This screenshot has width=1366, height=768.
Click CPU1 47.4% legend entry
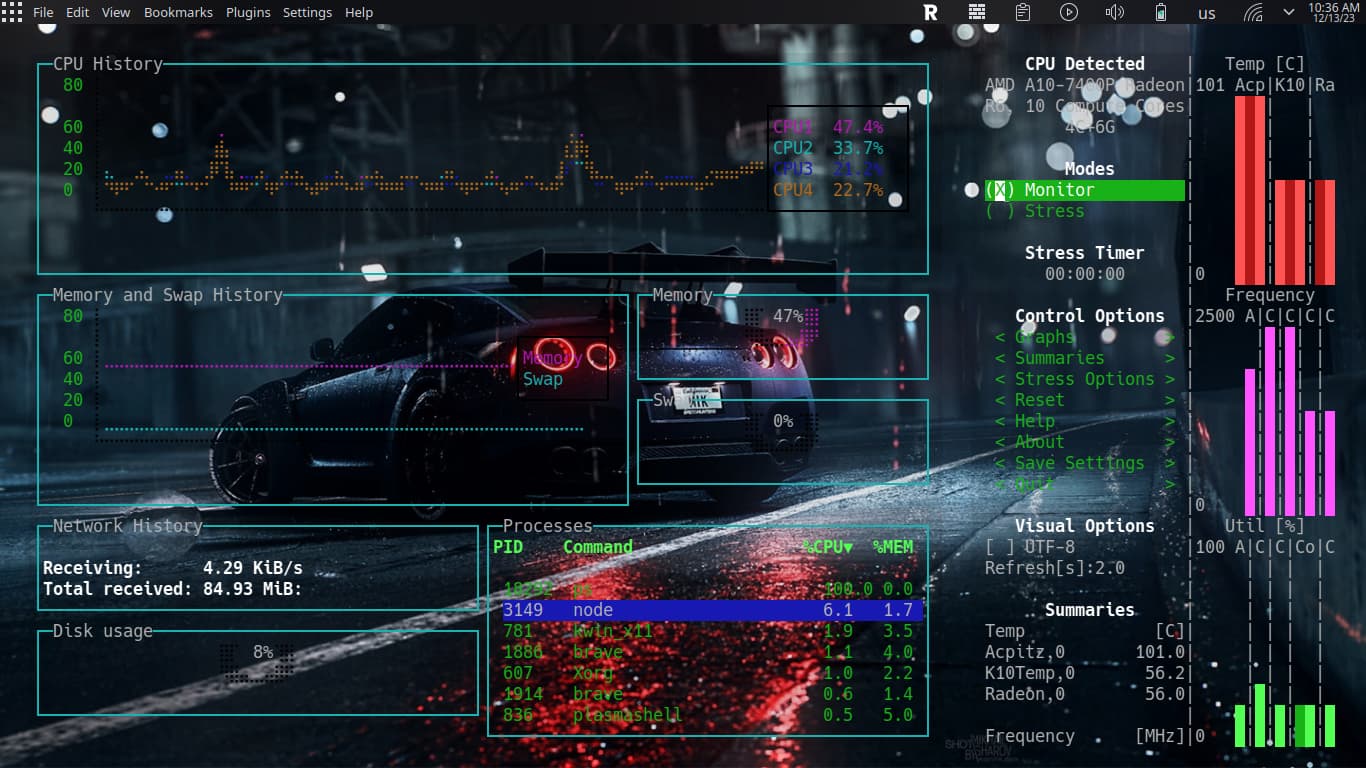pyautogui.click(x=828, y=127)
